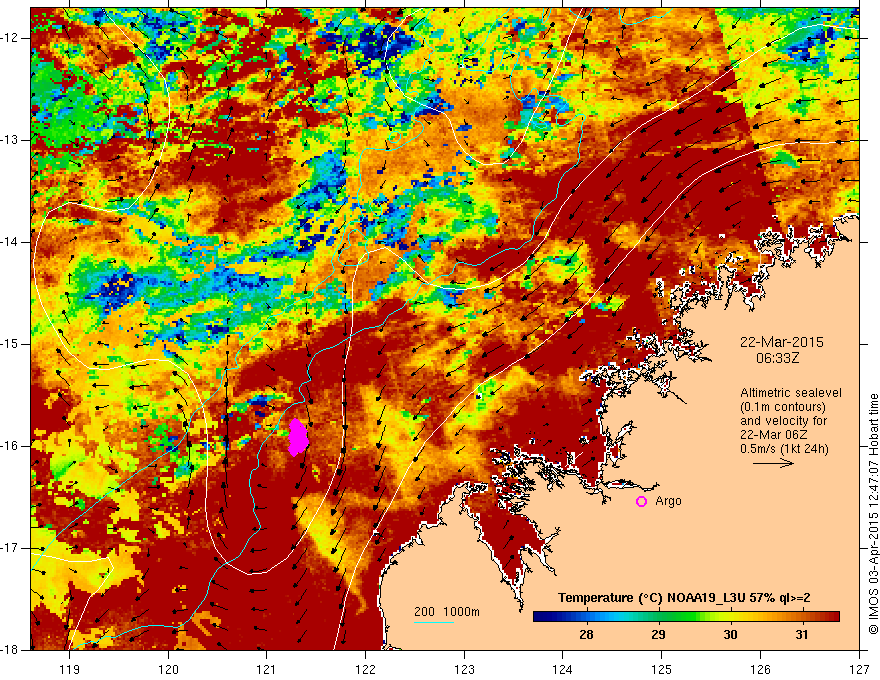Select the '22-Mar-2015' date text
Image resolution: width=880 pixels, height=680 pixels.
[x=781, y=342]
